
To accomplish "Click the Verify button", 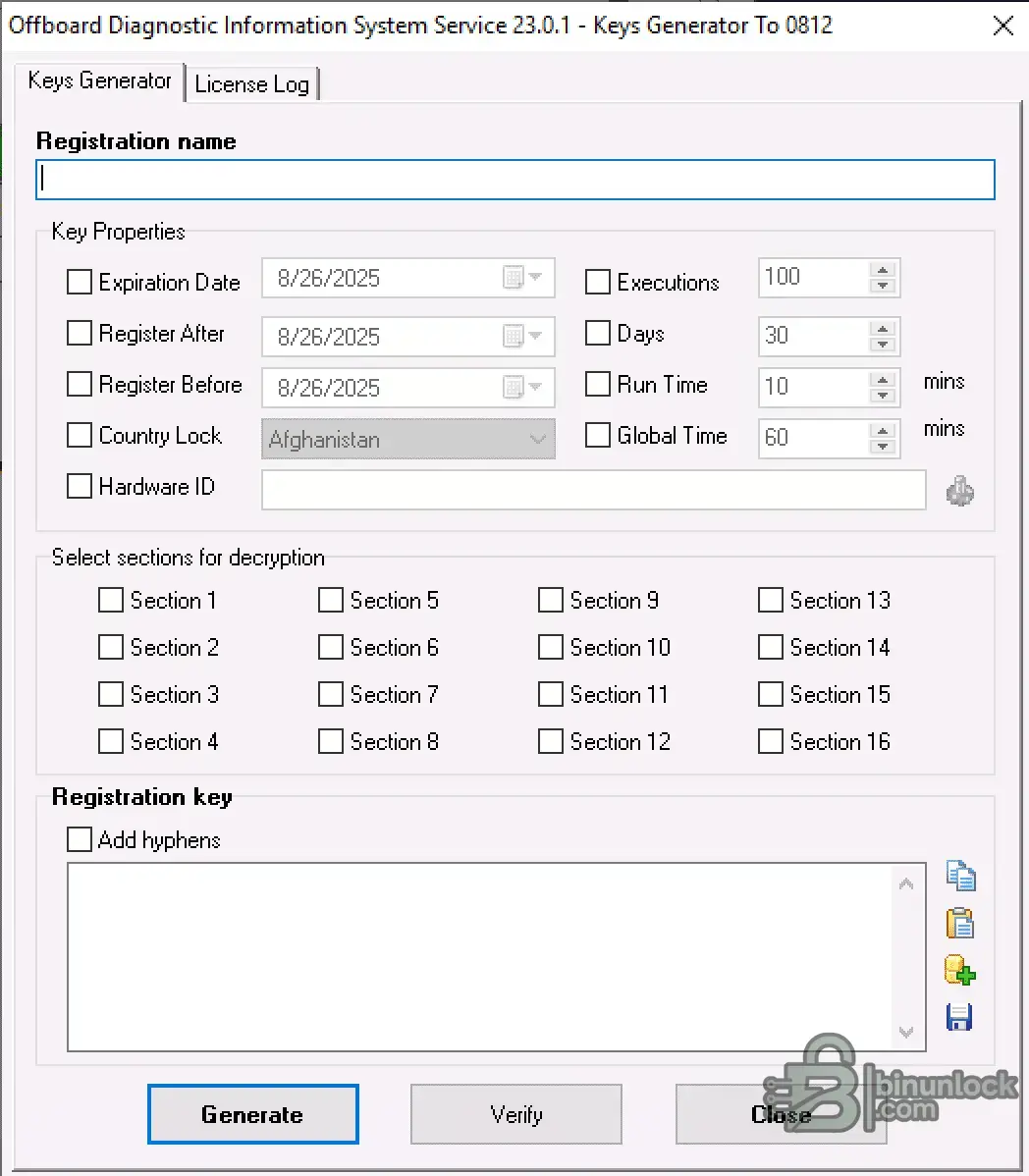I will [x=516, y=1114].
